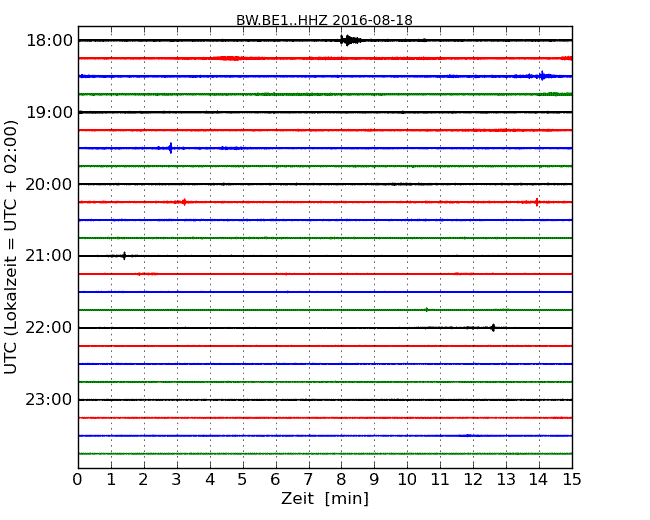650x520 pixels.
Task: Click the 10 tick label on x-axis
Action: (x=407, y=480)
